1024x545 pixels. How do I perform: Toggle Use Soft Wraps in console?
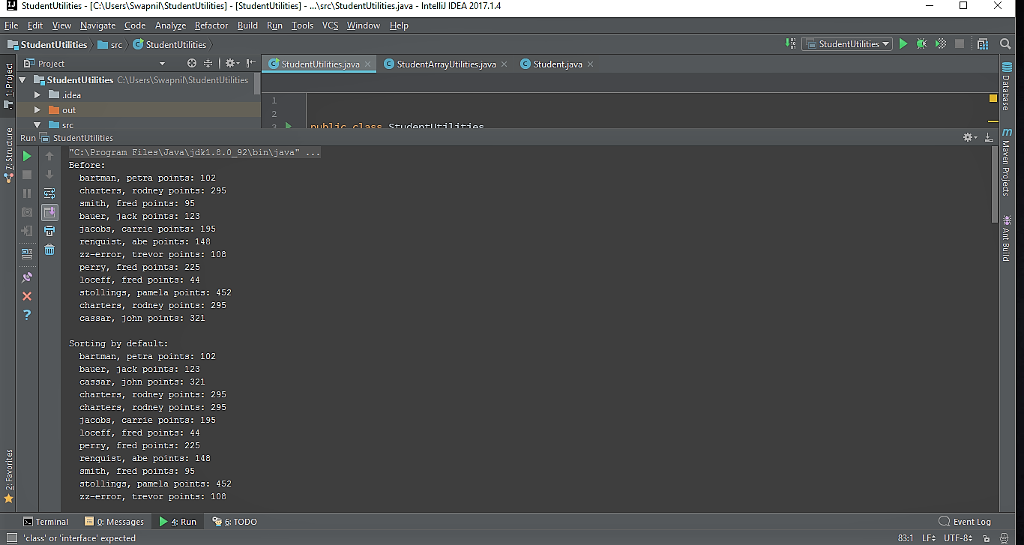click(x=50, y=193)
